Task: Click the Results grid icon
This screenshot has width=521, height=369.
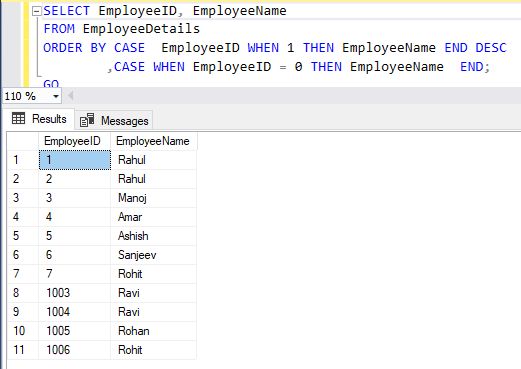Action: pos(18,118)
